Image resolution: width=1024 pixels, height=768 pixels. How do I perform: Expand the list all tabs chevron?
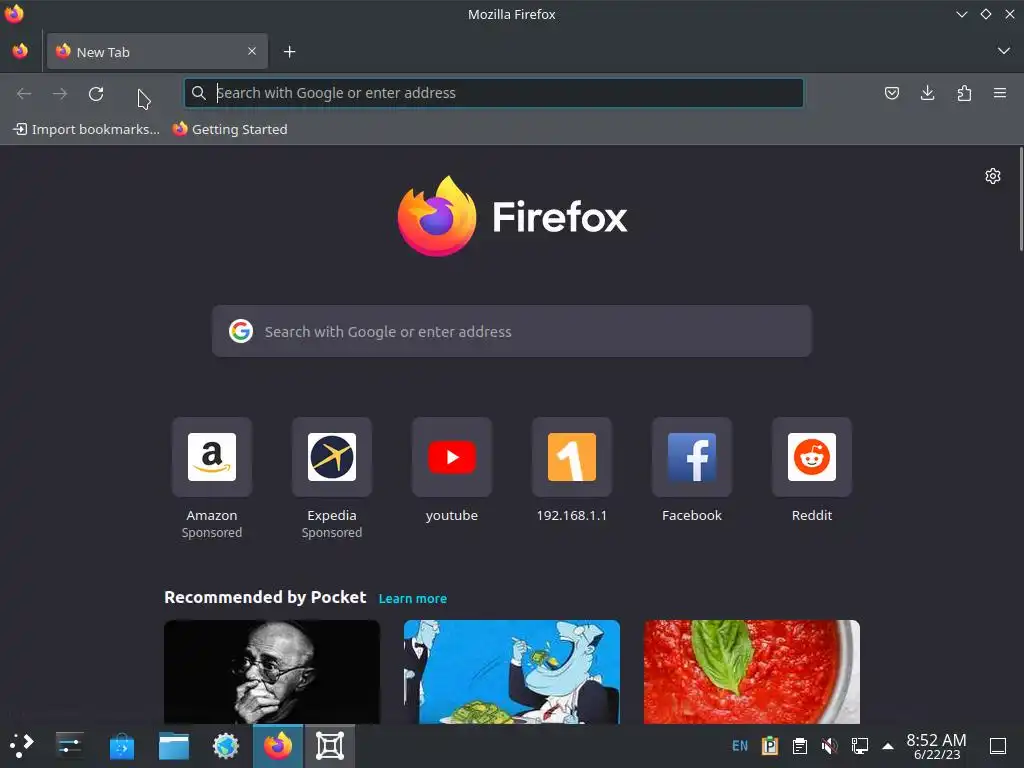coord(1003,51)
